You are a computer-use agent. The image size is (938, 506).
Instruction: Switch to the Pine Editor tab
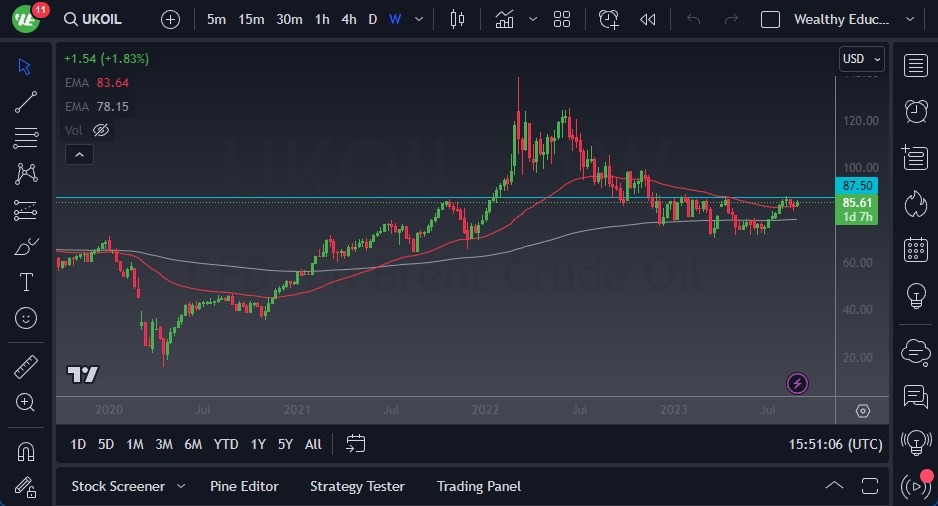coord(244,486)
